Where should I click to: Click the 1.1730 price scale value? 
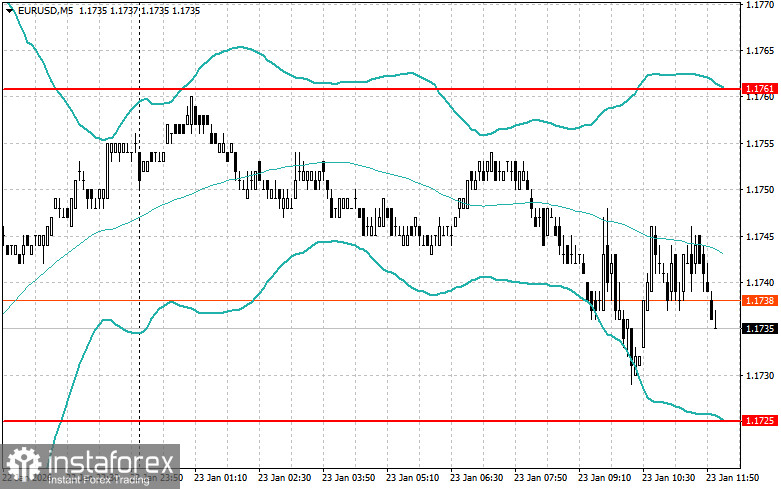pos(760,376)
